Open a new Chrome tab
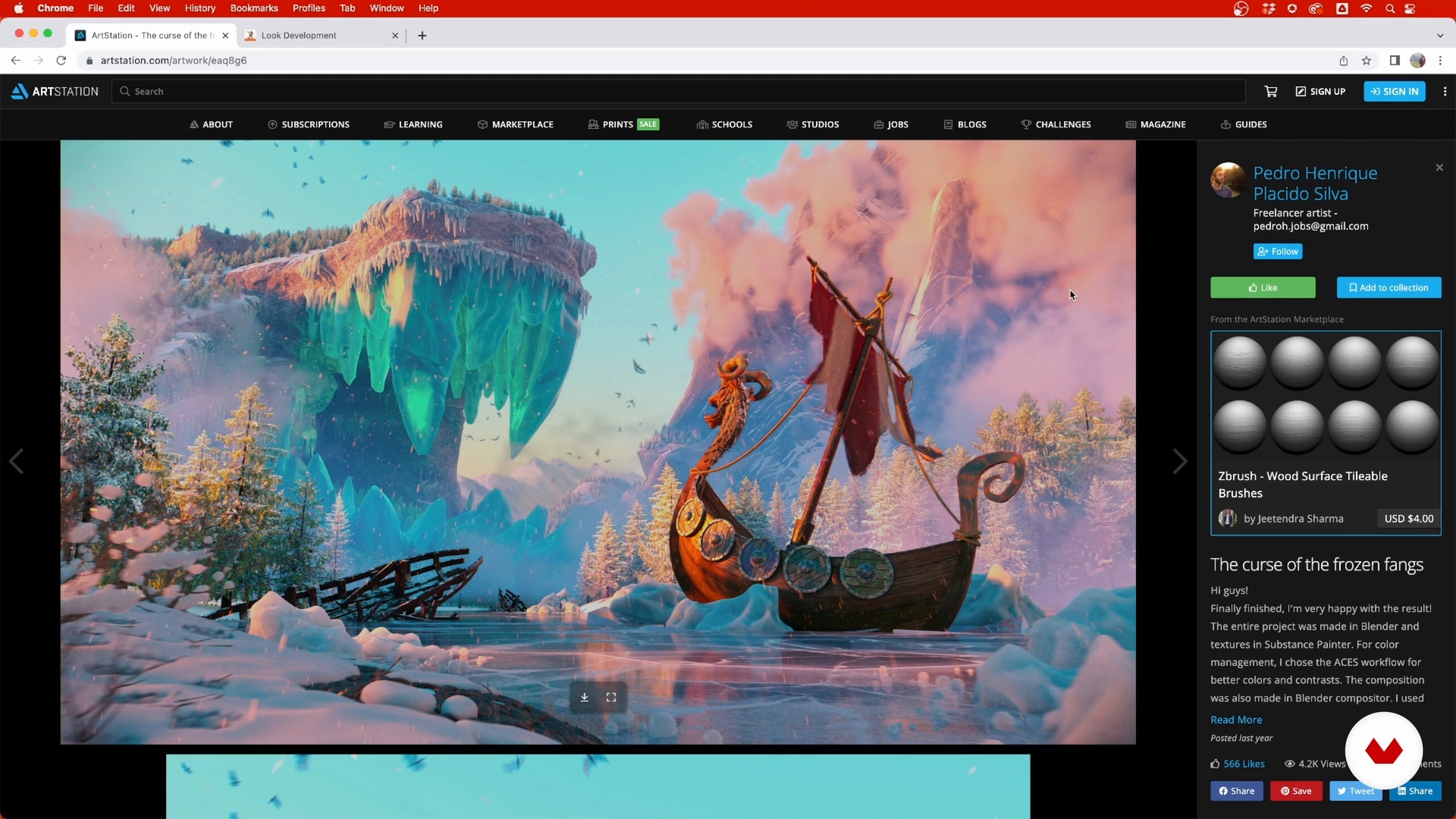The width and height of the screenshot is (1456, 819). click(422, 36)
